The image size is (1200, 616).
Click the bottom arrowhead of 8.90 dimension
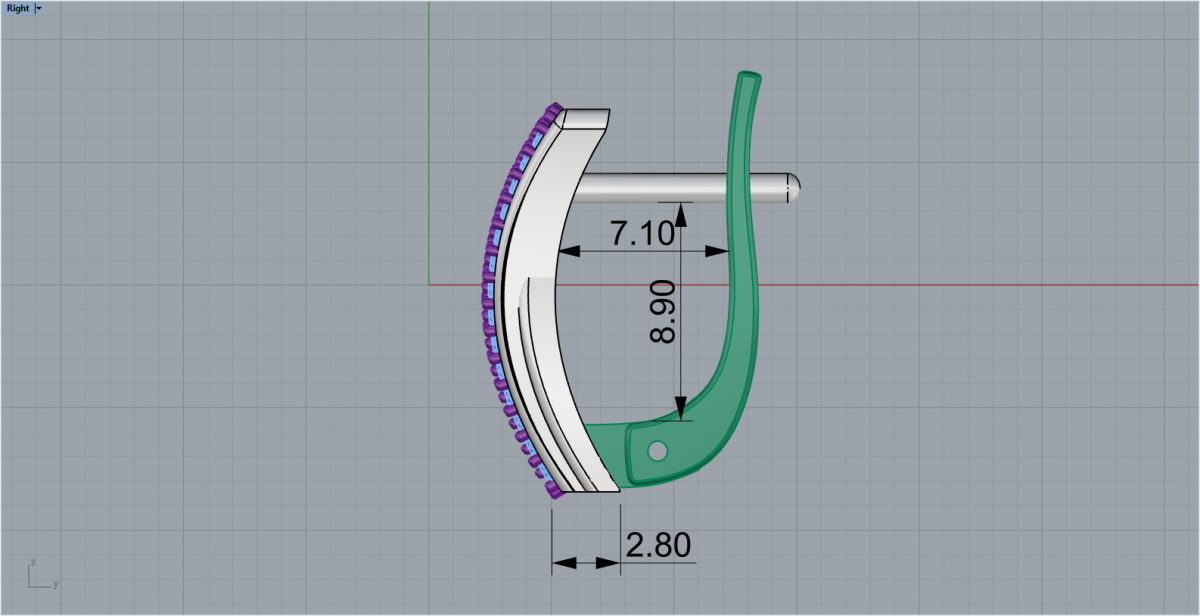coord(681,410)
